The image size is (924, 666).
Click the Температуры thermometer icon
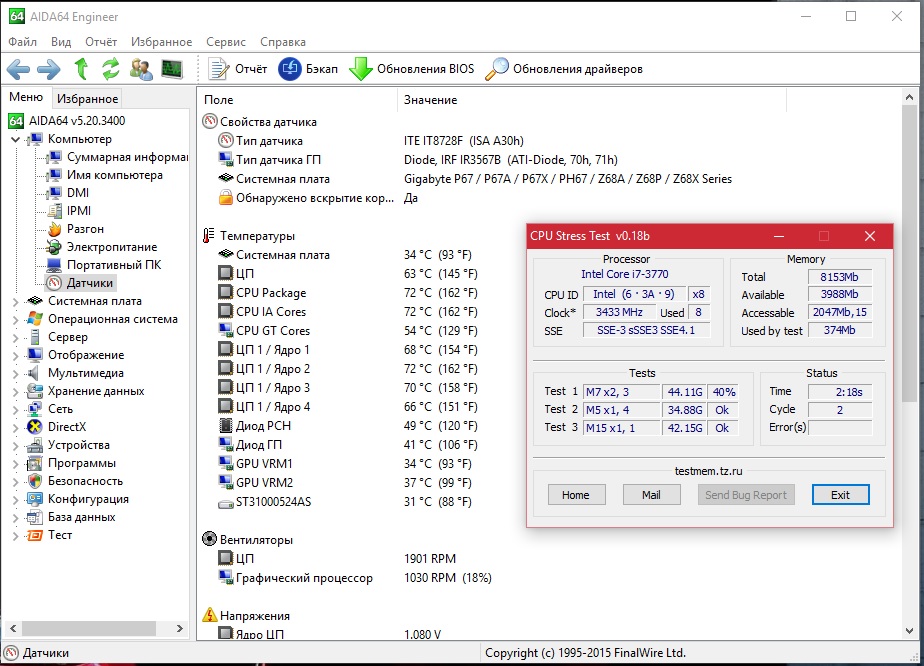(x=209, y=236)
